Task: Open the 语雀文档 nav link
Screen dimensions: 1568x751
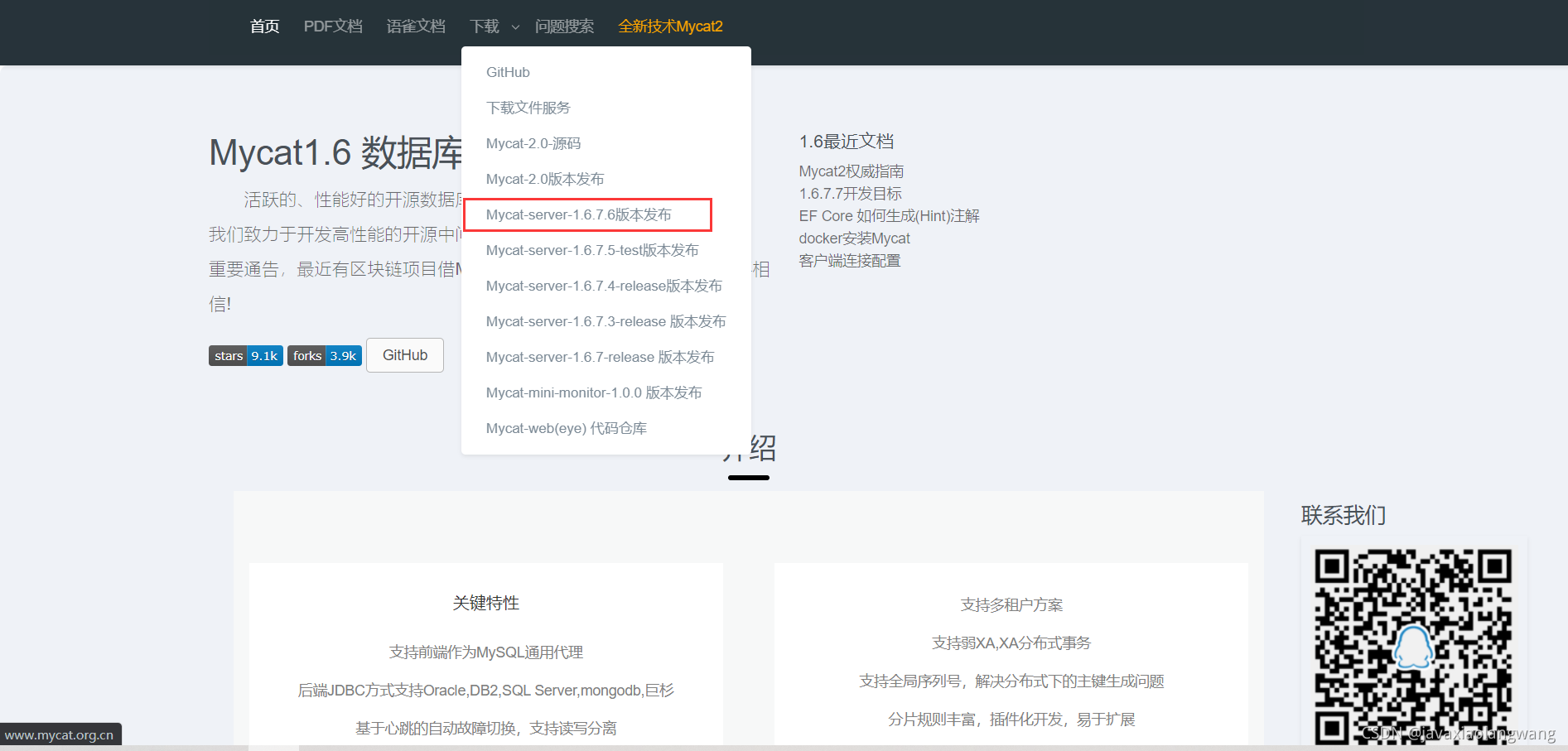Action: [416, 26]
